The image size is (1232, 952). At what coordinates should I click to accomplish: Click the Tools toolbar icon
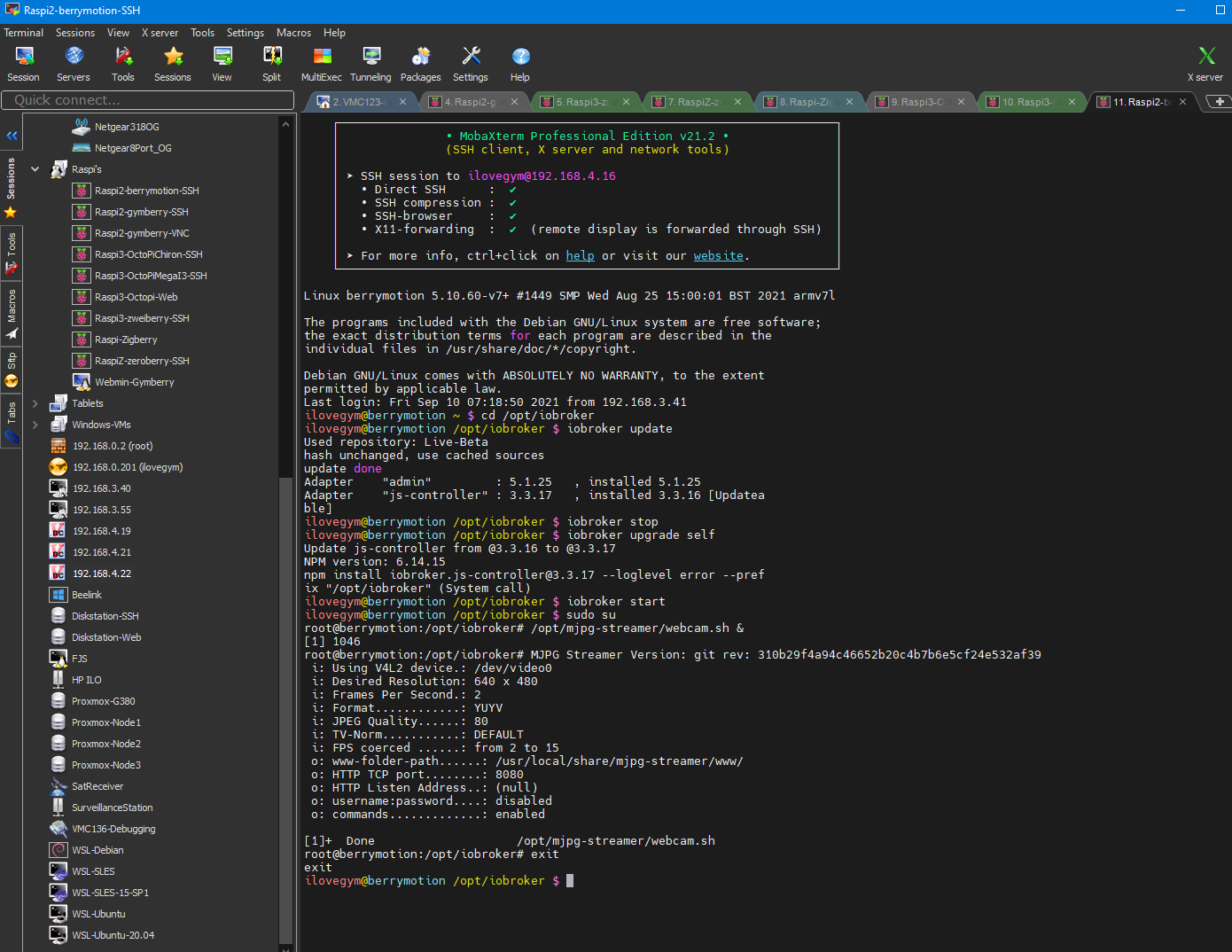coord(123,64)
